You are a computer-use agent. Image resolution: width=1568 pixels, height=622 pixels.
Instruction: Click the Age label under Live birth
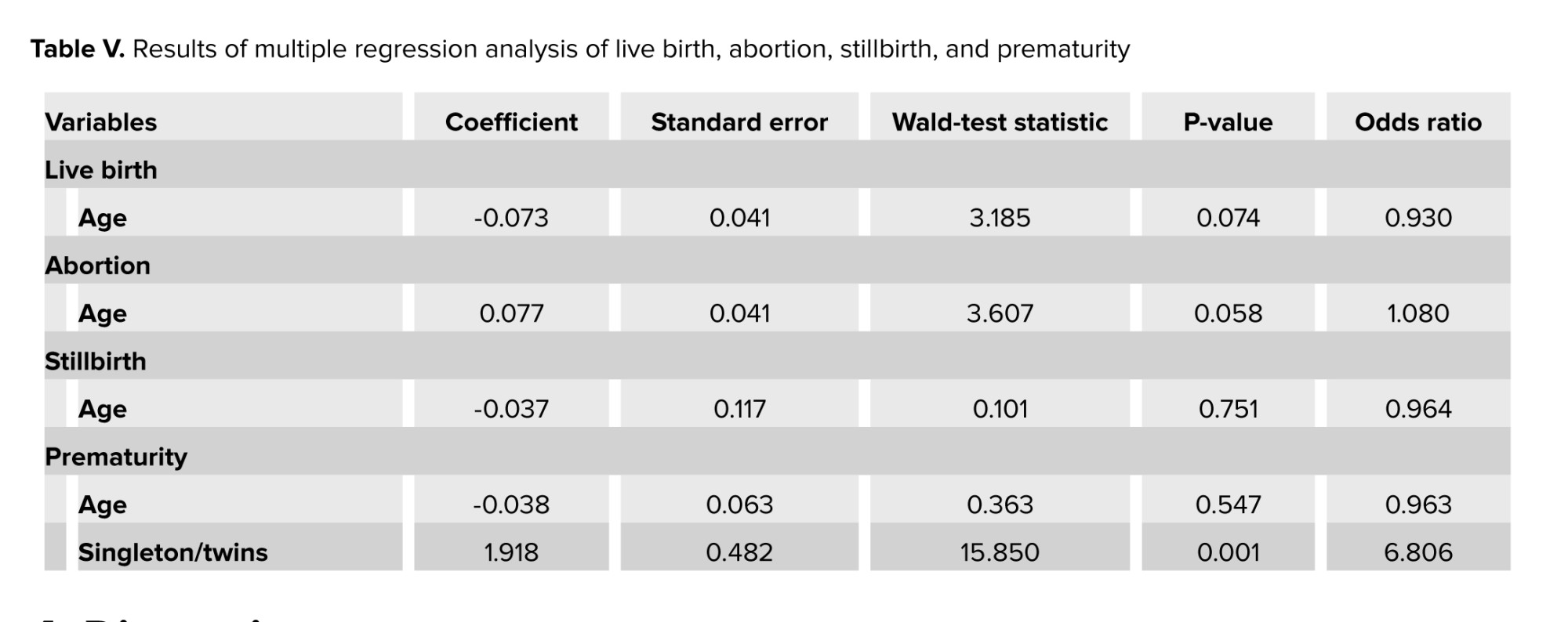click(103, 218)
